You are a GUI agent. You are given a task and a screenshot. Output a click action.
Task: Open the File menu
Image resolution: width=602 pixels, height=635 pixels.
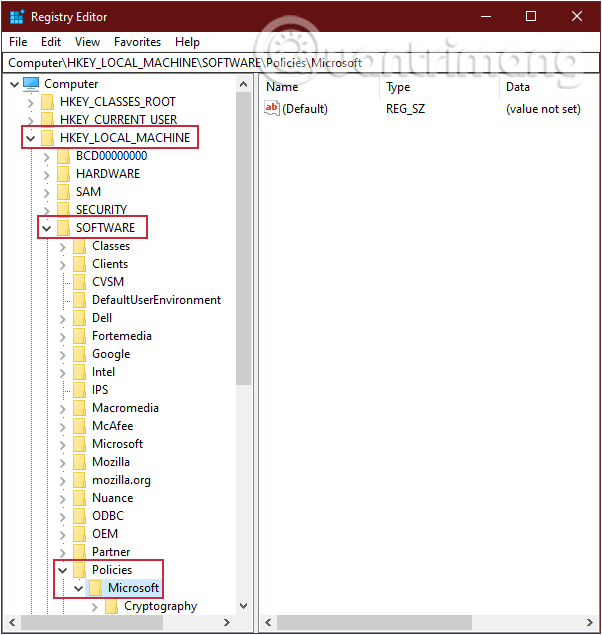(x=18, y=42)
